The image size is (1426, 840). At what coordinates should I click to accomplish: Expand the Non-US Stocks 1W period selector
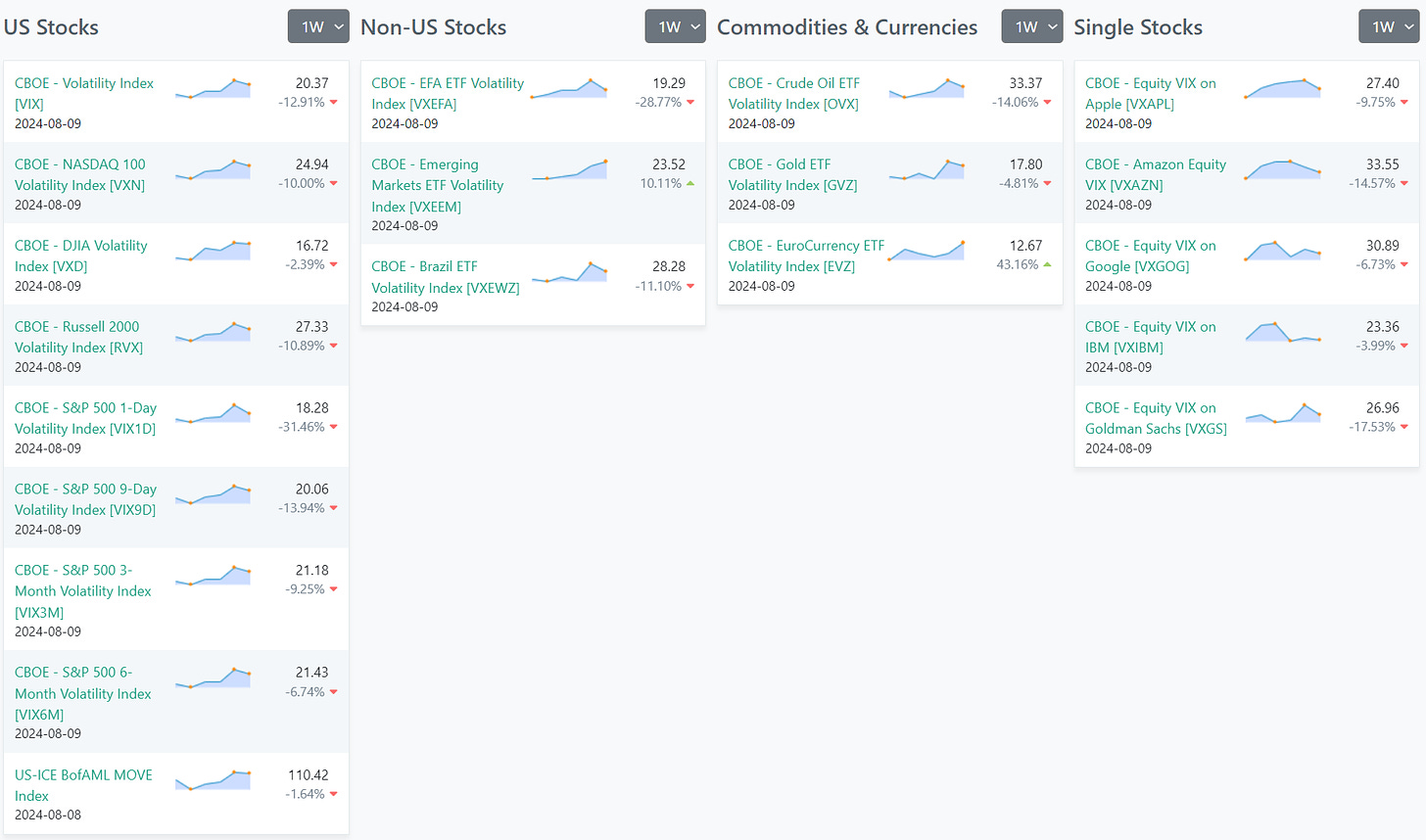[675, 27]
